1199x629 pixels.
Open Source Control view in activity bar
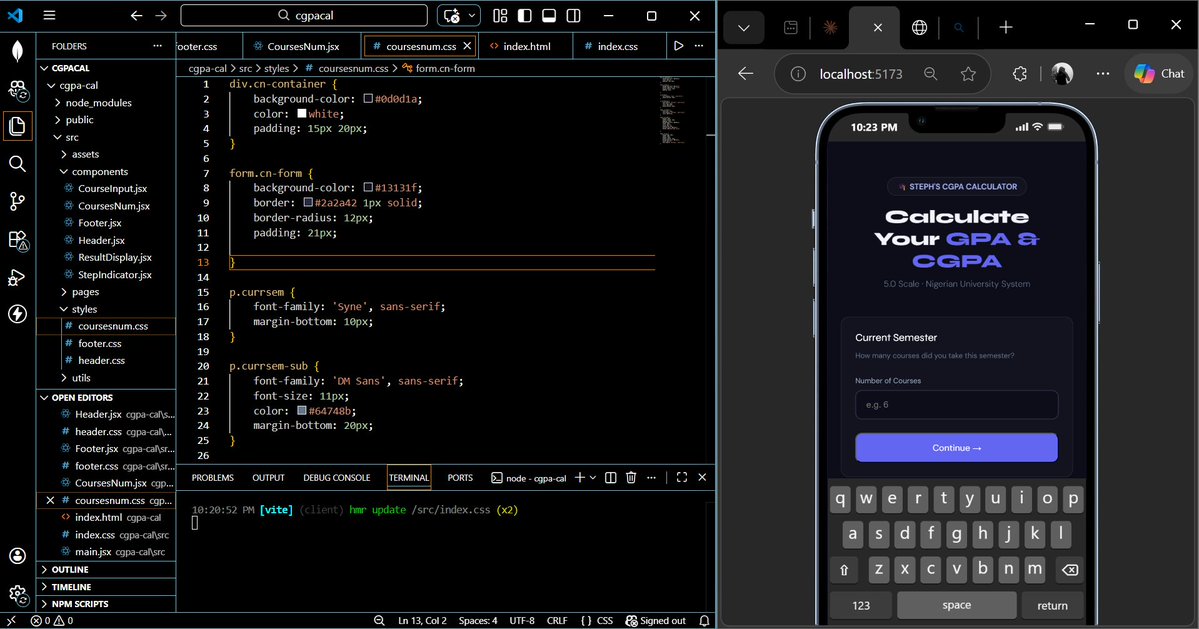tap(18, 201)
